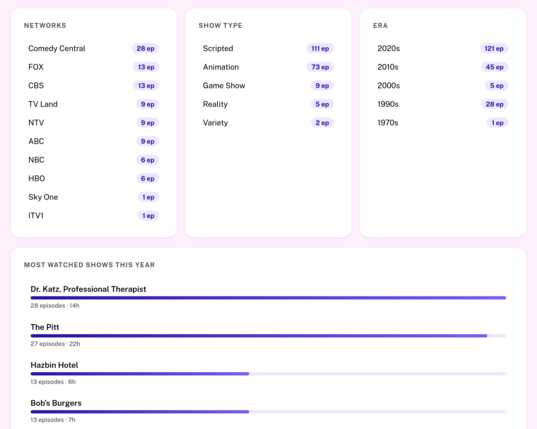
Task: Click the 1 ep badge for ITV1
Action: pyautogui.click(x=148, y=216)
